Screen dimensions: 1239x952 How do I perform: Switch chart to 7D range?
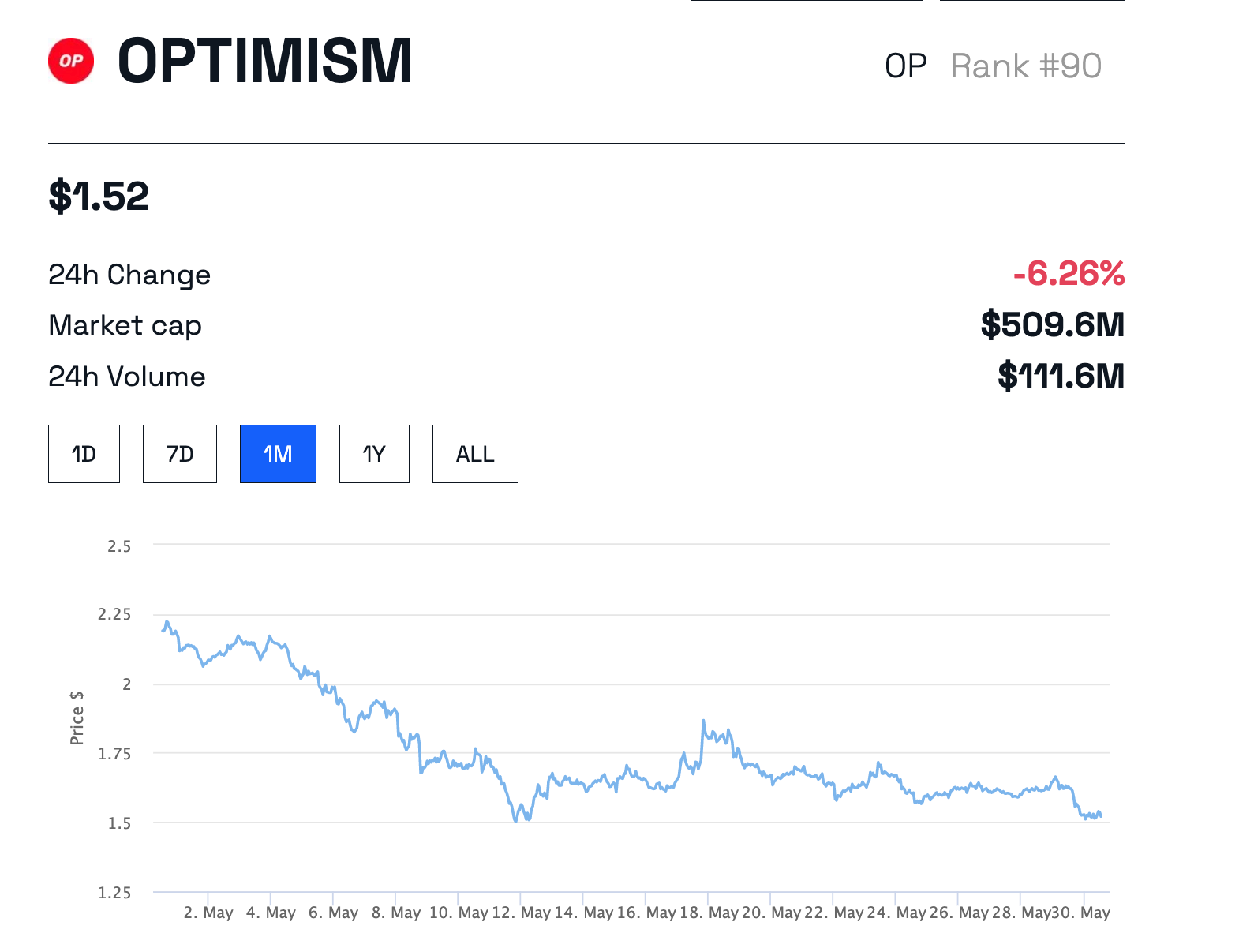tap(180, 454)
